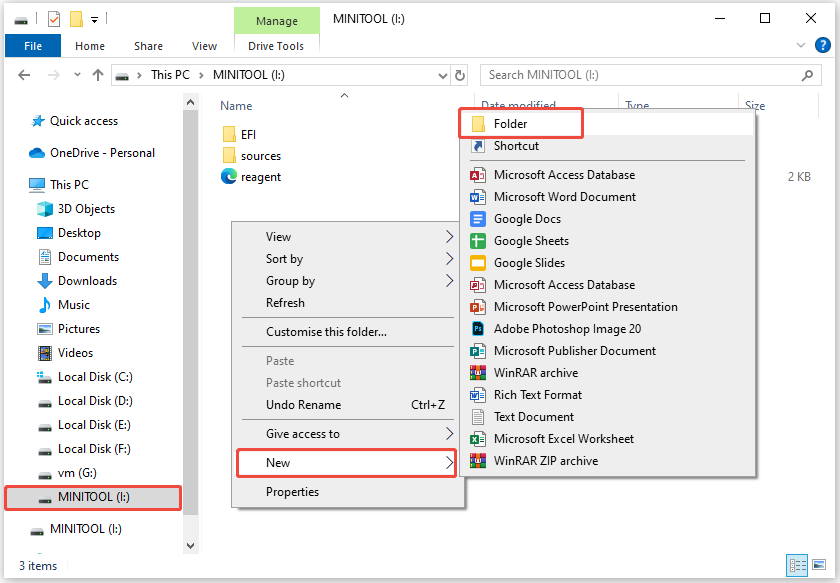The width and height of the screenshot is (840, 583).
Task: Open the Sort by submenu in the context menu
Action: [x=348, y=259]
